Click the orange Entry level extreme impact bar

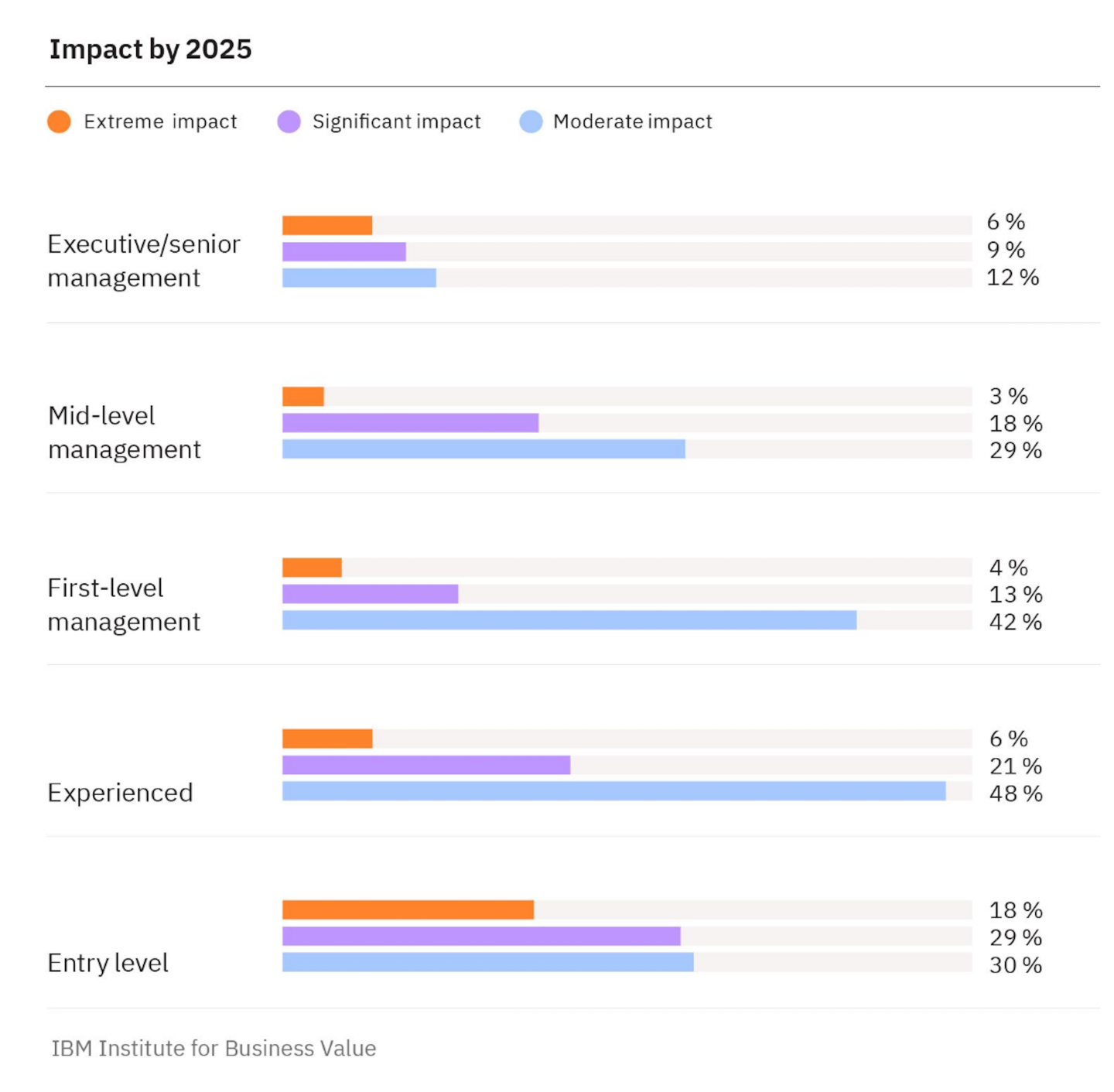pos(408,909)
